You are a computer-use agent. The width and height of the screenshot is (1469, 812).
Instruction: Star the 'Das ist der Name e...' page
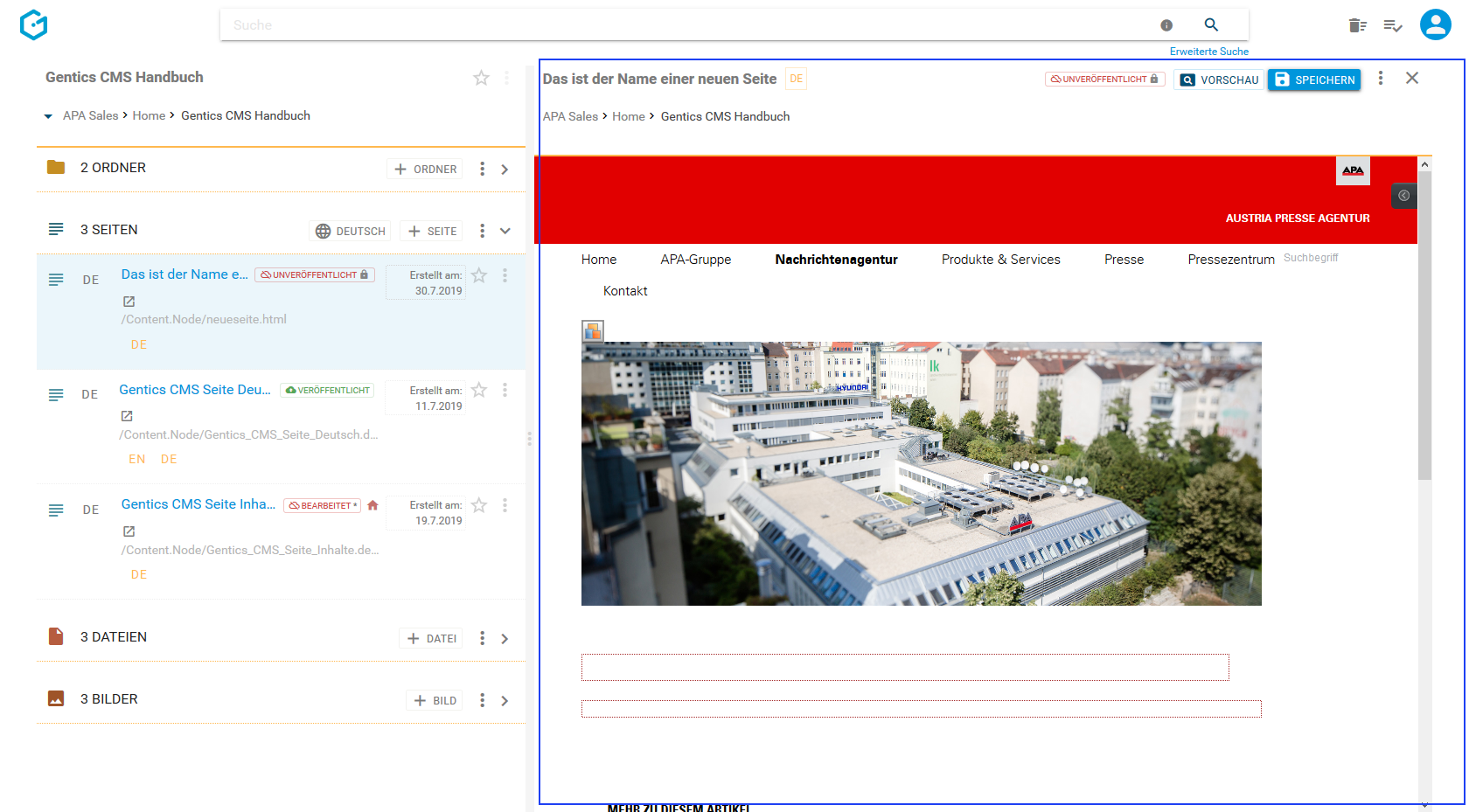click(x=479, y=275)
